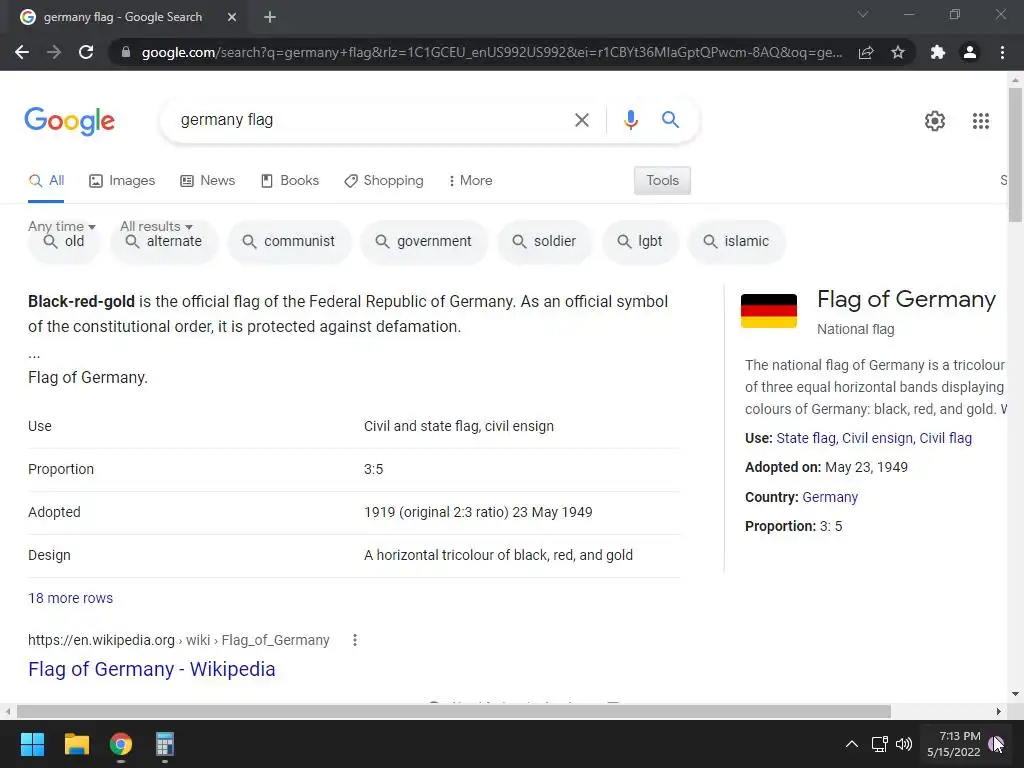
Task: Open the Any time dropdown
Action: (62, 226)
